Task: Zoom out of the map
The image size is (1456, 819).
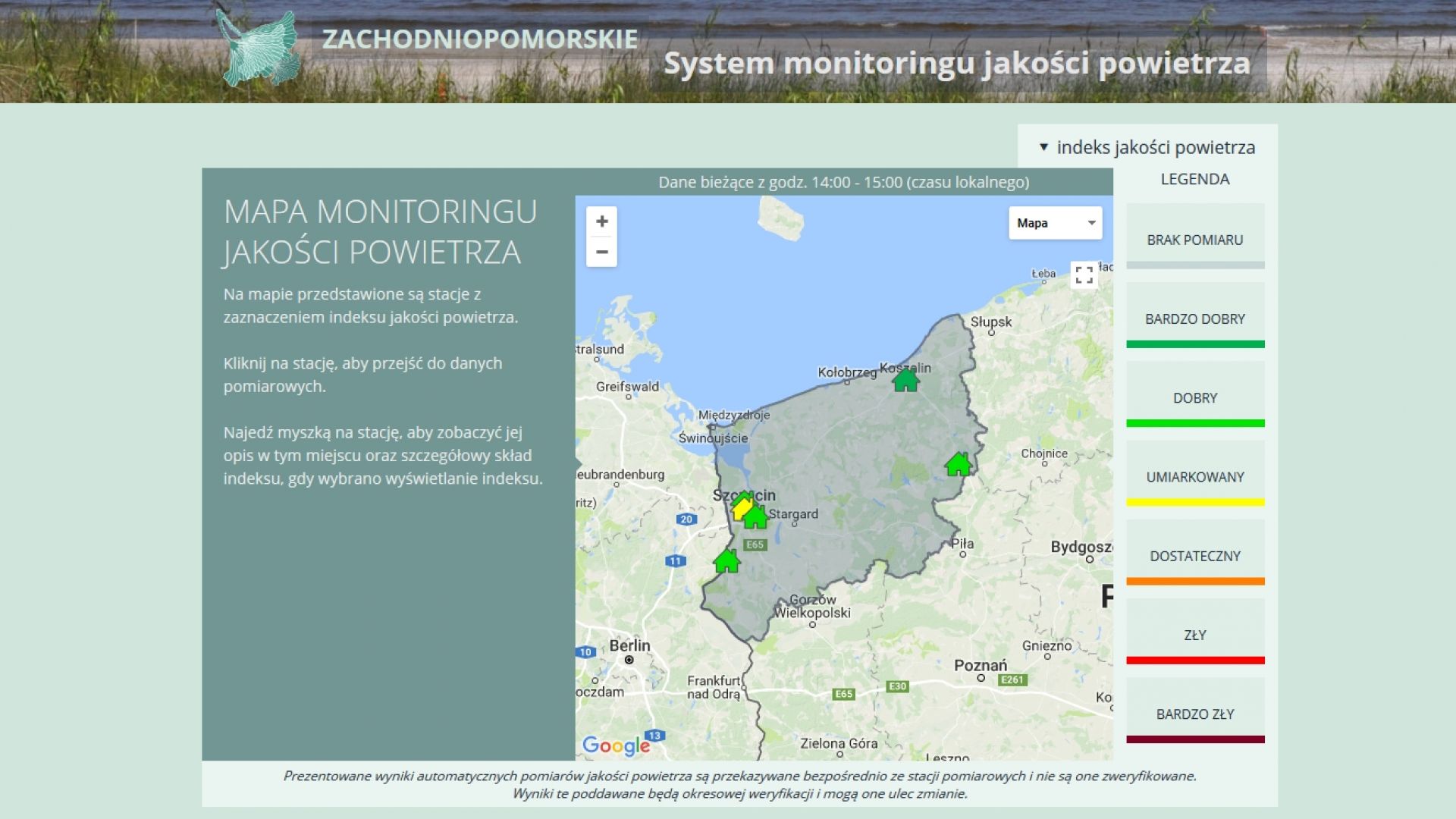Action: click(601, 252)
